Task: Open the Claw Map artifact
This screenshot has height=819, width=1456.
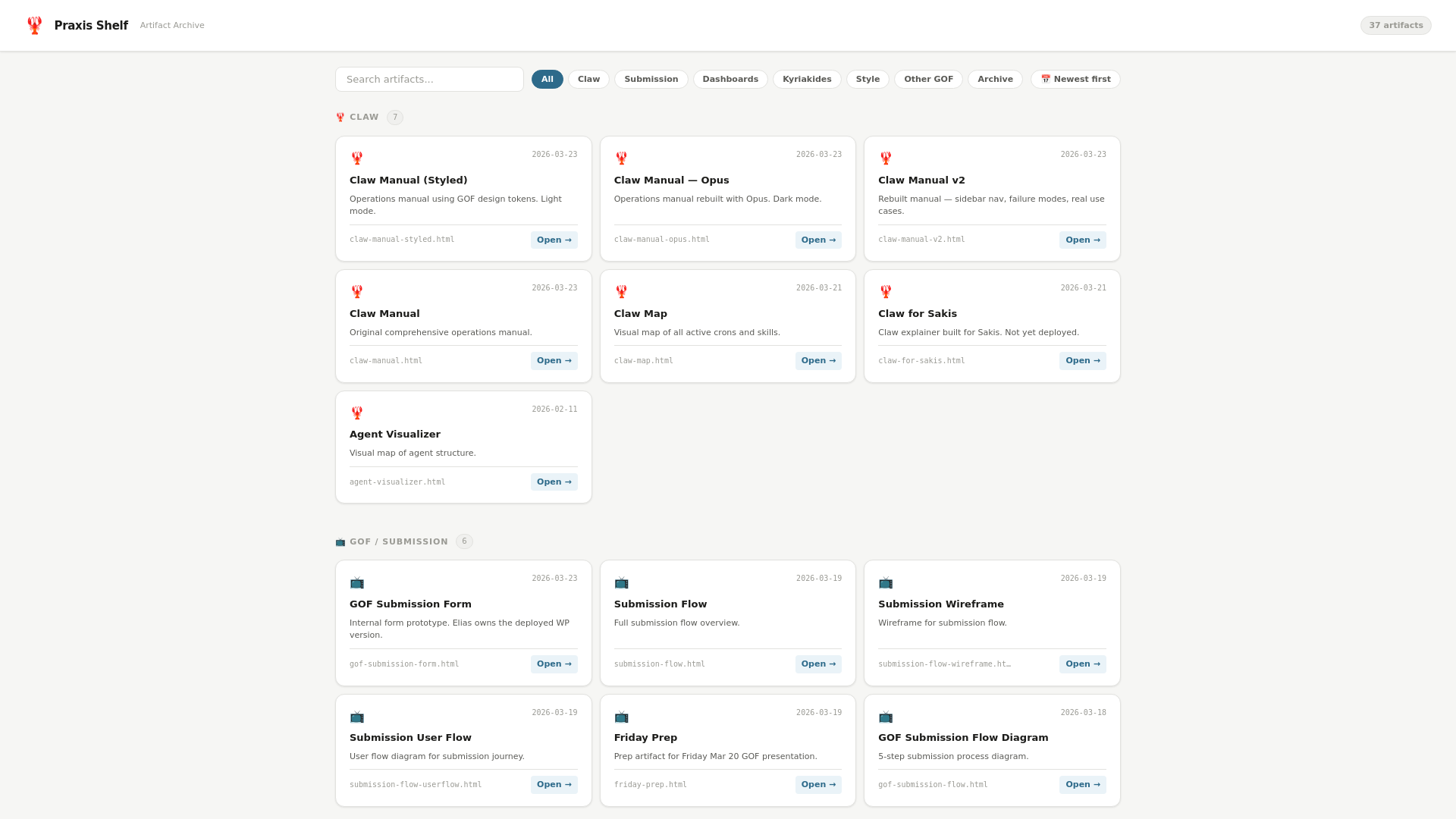Action: coord(818,361)
